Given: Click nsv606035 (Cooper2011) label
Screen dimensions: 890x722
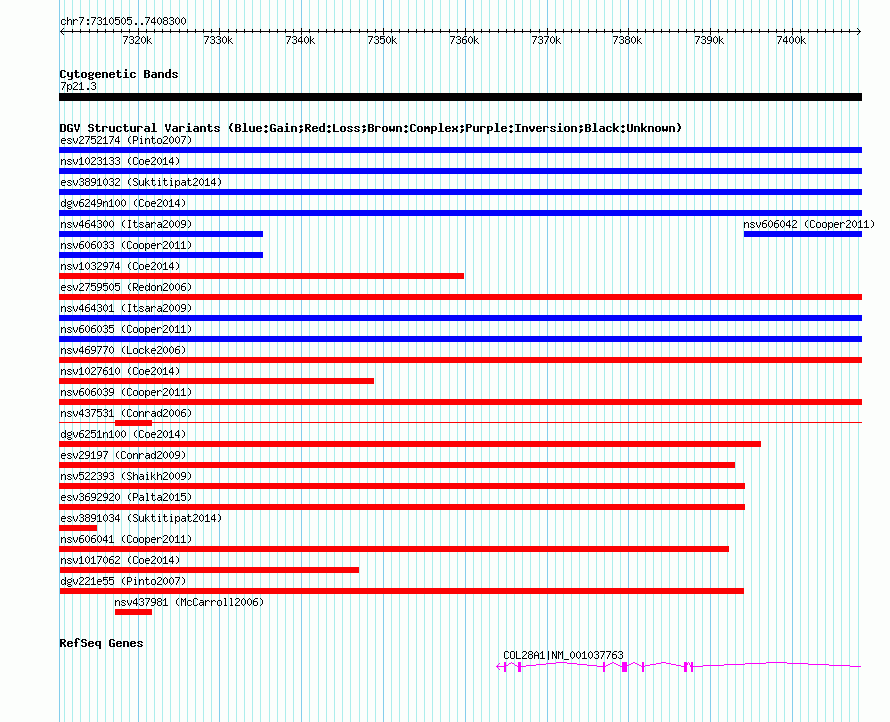Looking at the screenshot, I should click(126, 329).
